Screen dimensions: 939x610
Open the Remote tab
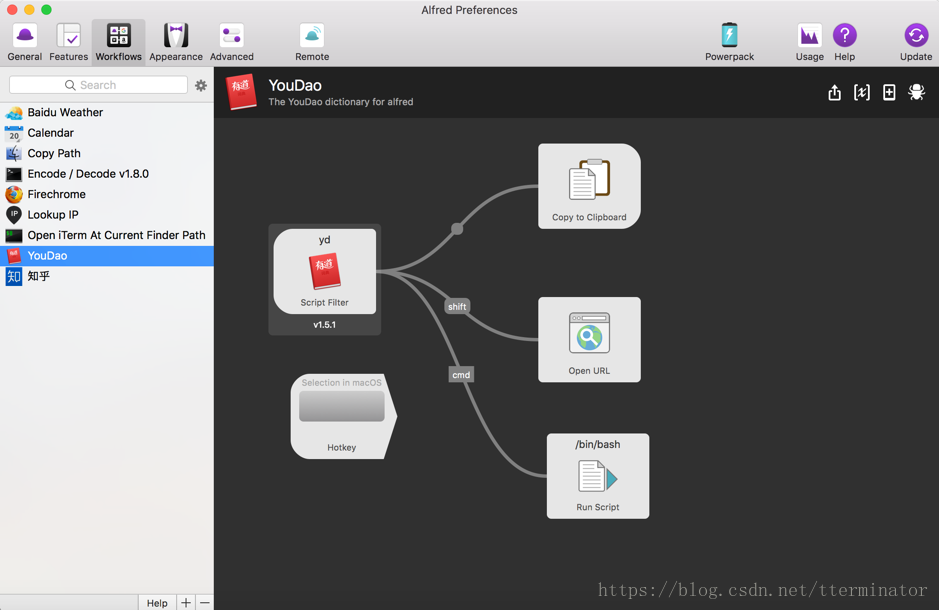click(312, 42)
